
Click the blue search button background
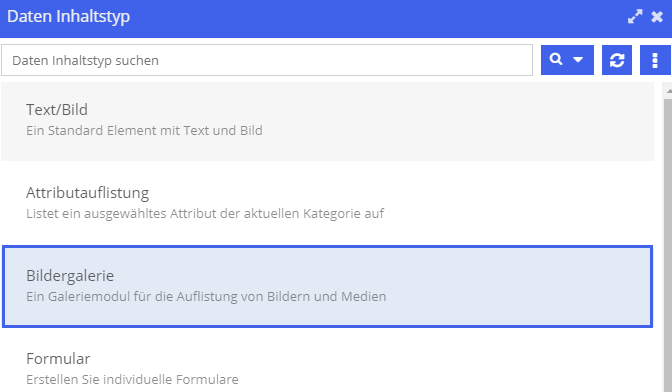[x=567, y=60]
